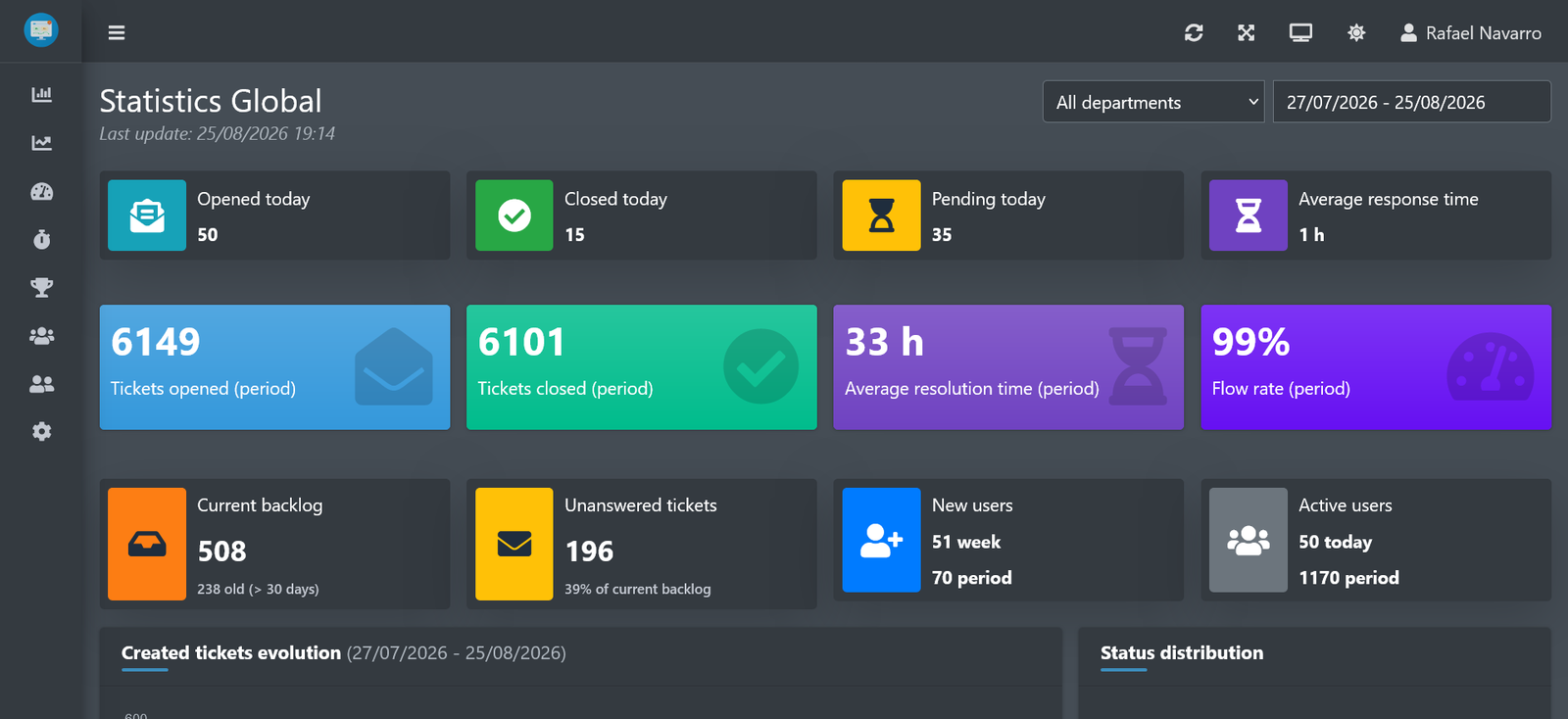Click the Statistics Global heading
Image resolution: width=1568 pixels, height=719 pixels.
pyautogui.click(x=211, y=101)
